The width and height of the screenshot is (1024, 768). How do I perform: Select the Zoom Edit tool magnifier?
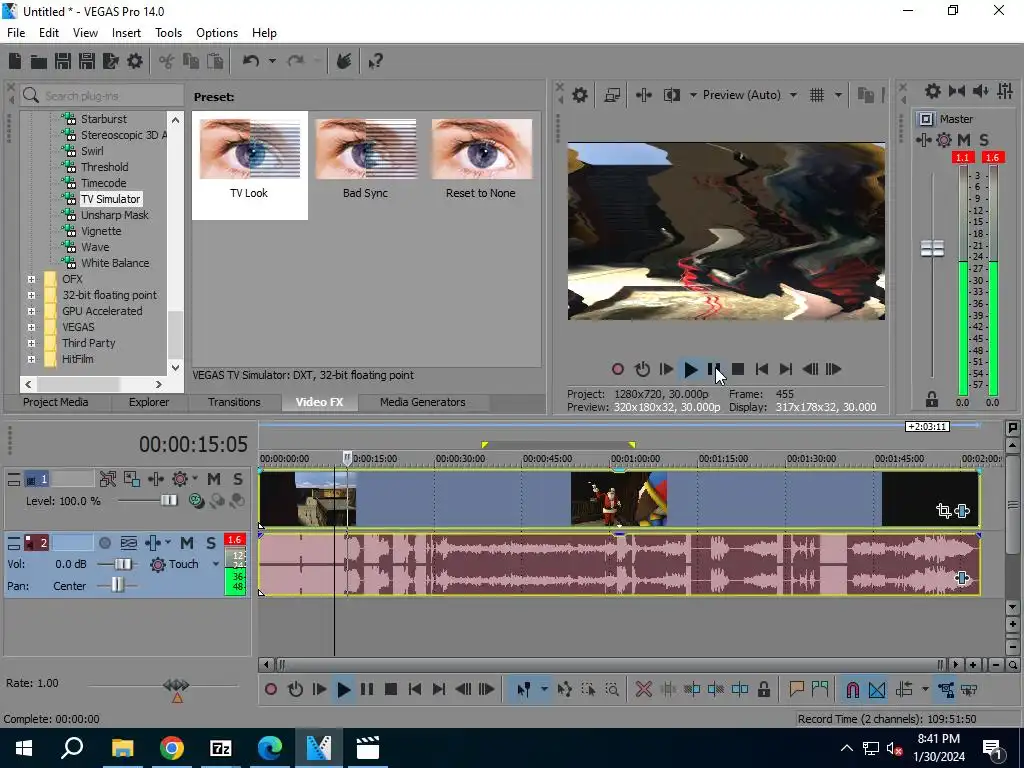612,689
